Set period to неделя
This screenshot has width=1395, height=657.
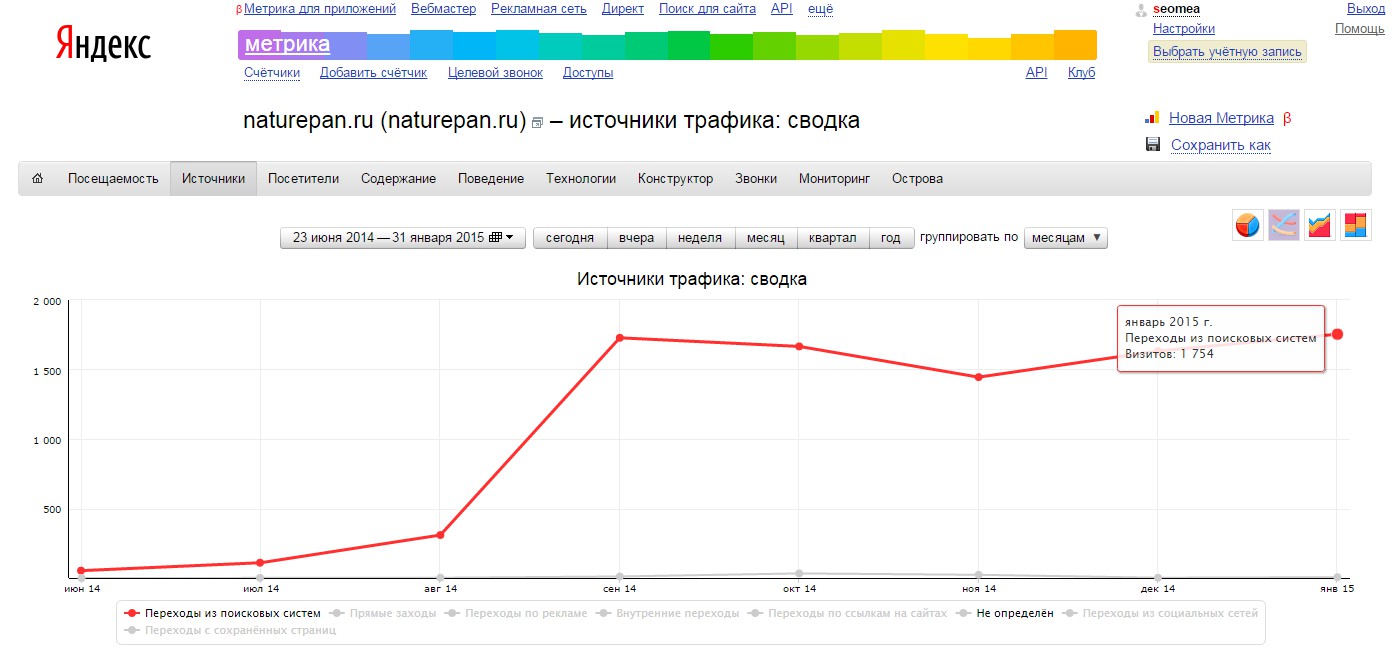(x=700, y=238)
